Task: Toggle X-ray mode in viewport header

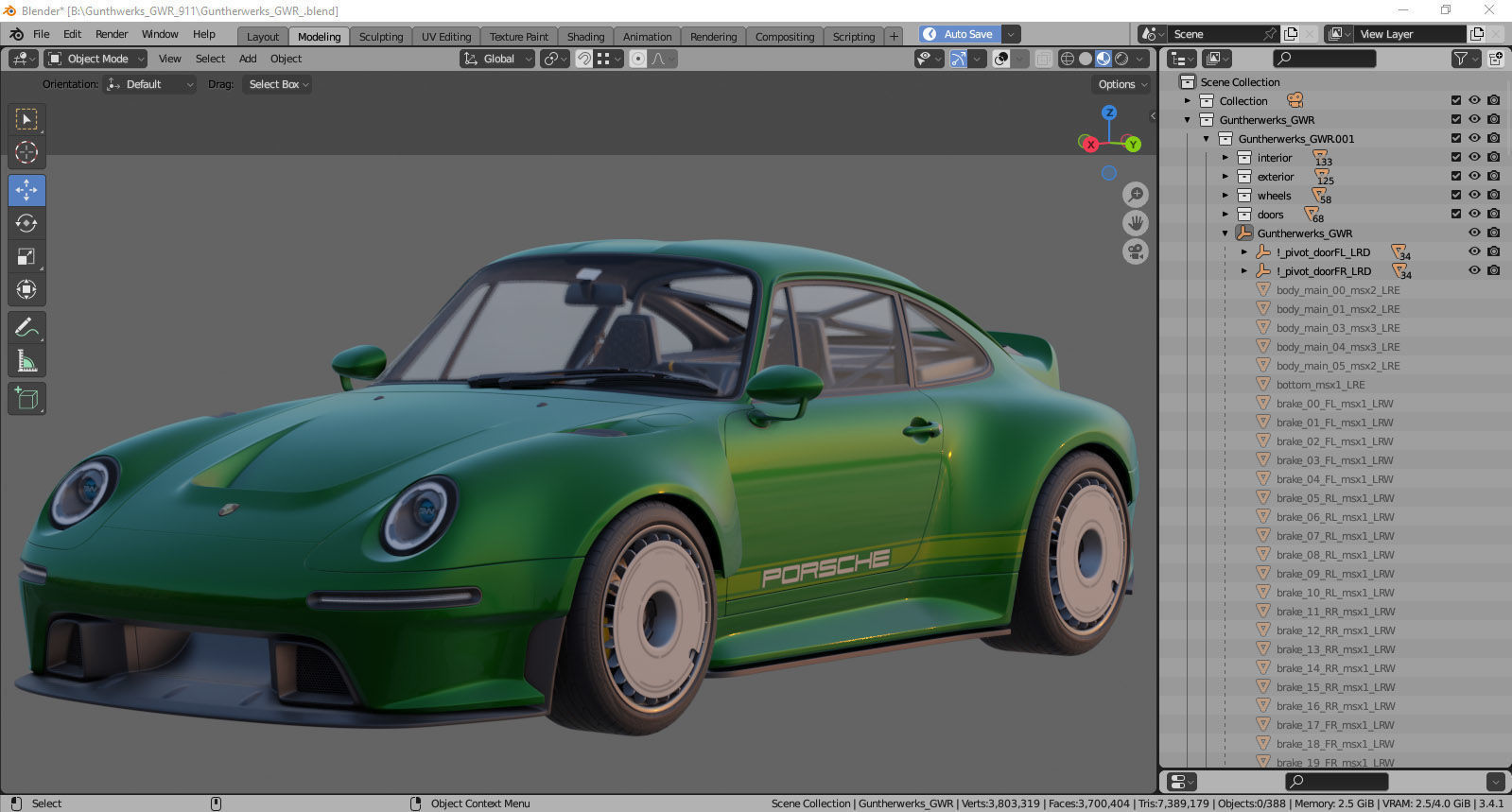Action: 1043,59
